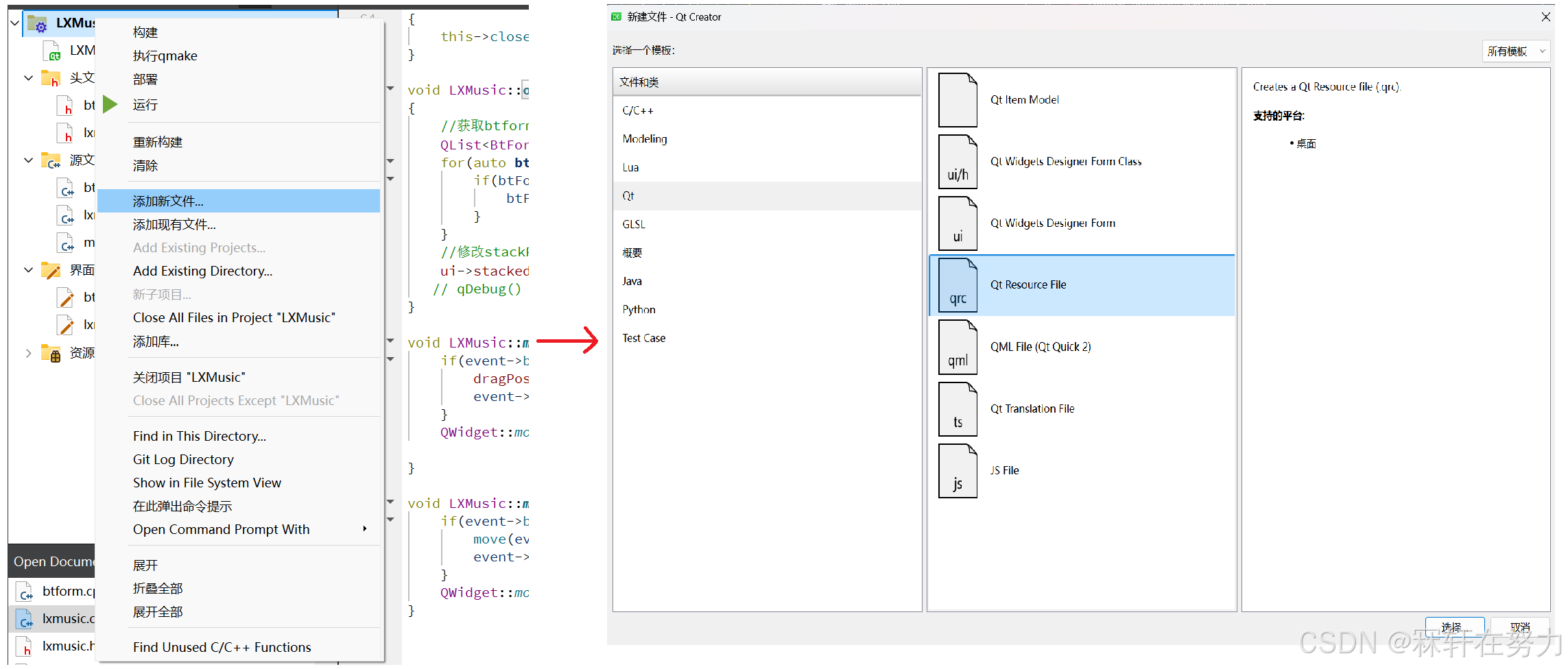Choose 展开 from the context menu
The image size is (1568, 669).
point(145,565)
